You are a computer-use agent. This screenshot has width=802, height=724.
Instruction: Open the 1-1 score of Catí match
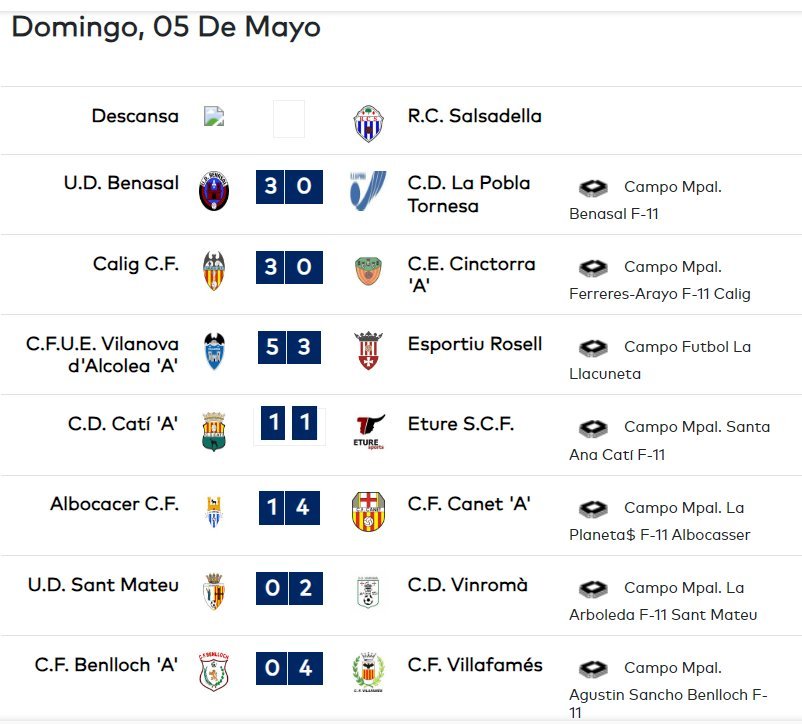coord(289,423)
